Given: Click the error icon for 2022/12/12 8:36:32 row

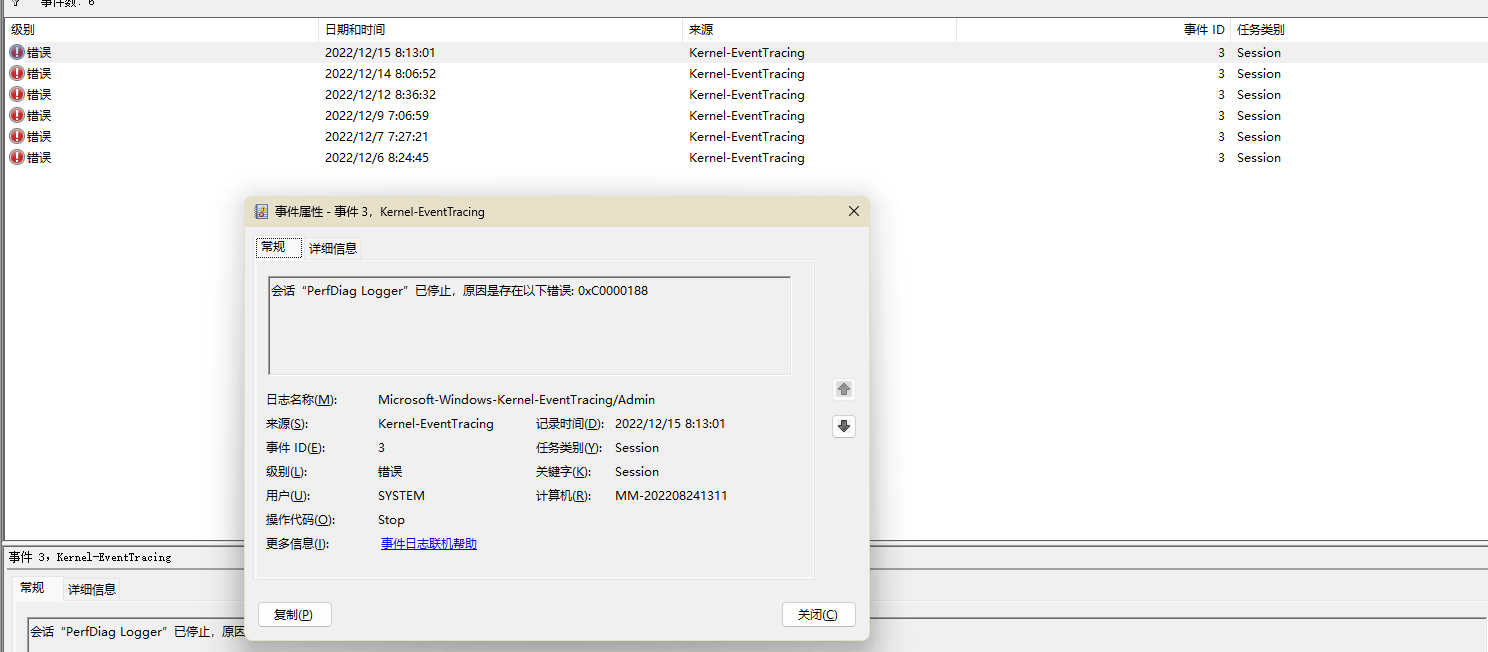Looking at the screenshot, I should [17, 94].
